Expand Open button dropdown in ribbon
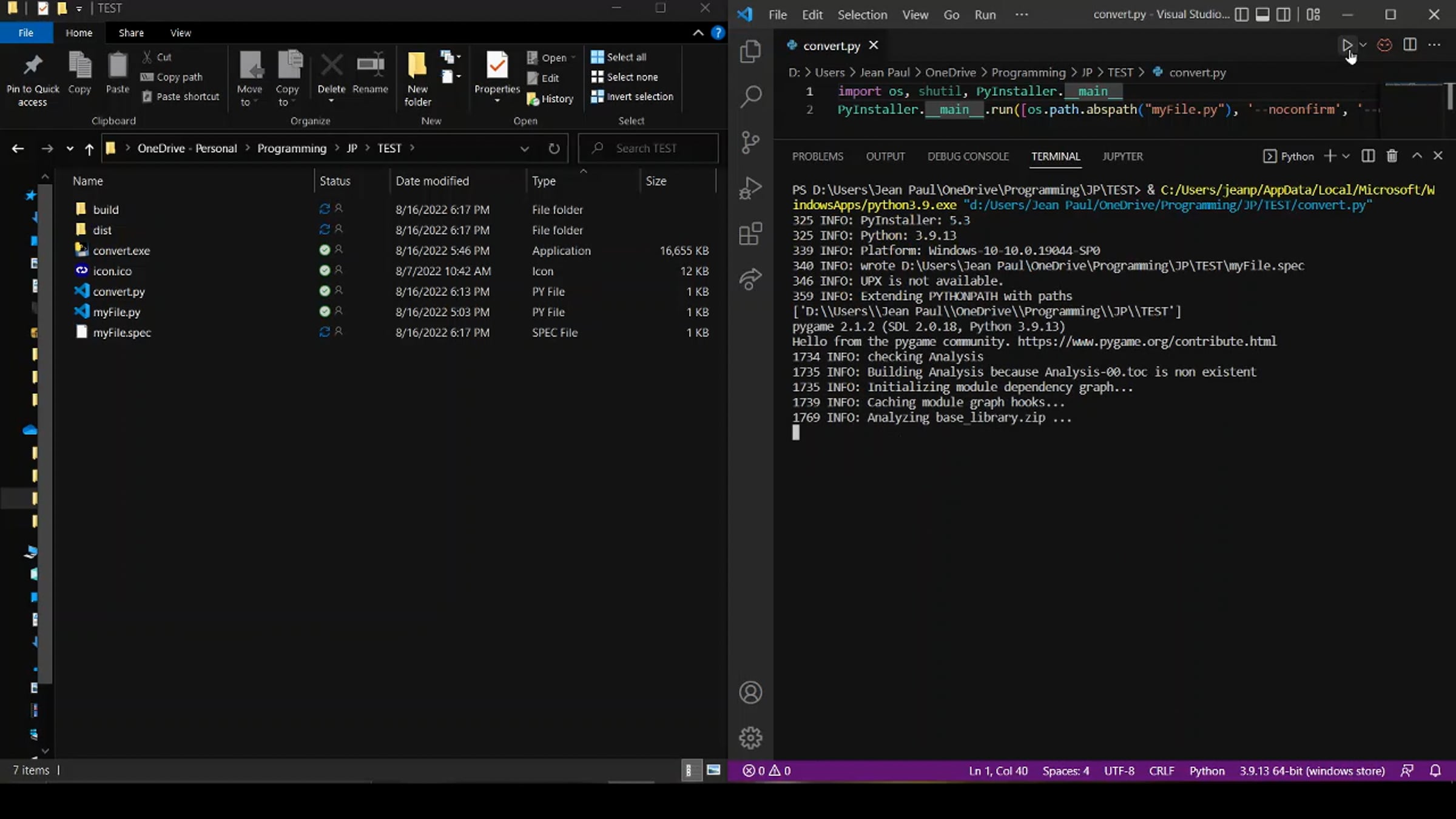Image resolution: width=1456 pixels, height=819 pixels. click(573, 58)
